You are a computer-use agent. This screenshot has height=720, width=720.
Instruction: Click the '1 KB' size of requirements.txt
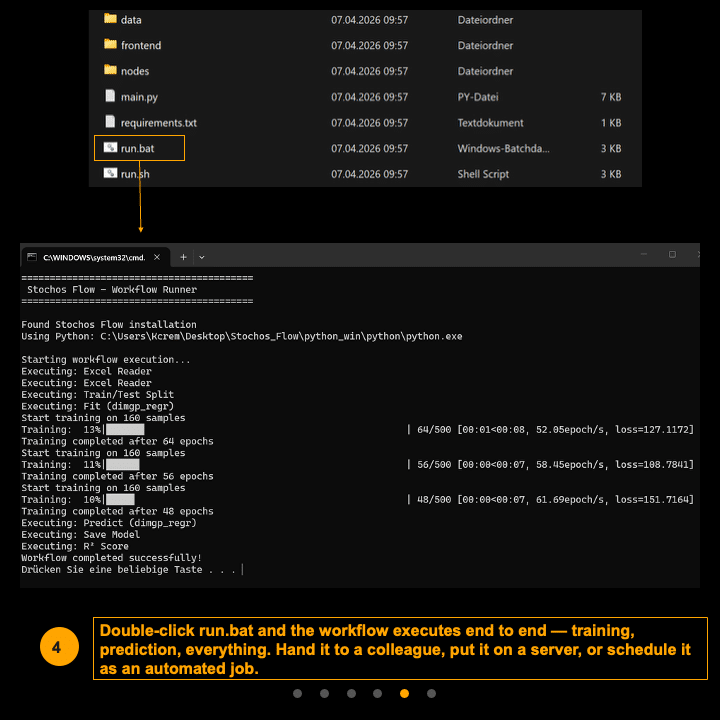[611, 123]
